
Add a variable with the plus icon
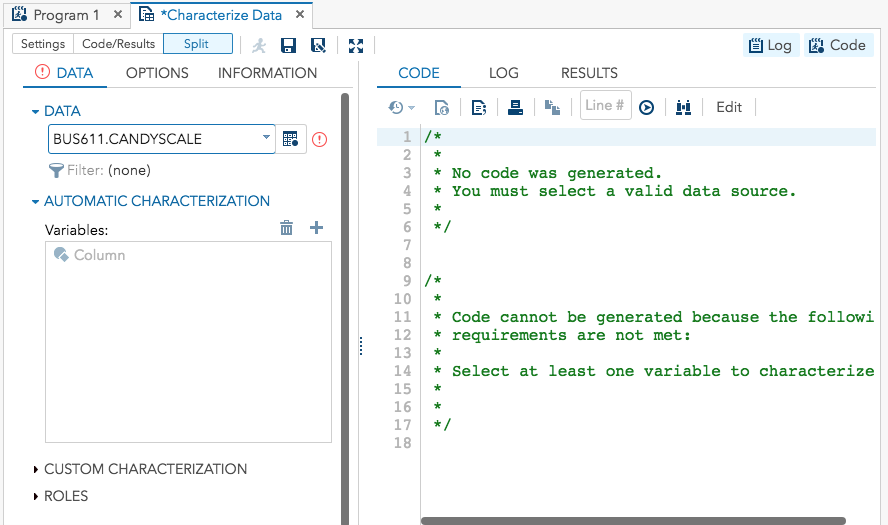(317, 228)
